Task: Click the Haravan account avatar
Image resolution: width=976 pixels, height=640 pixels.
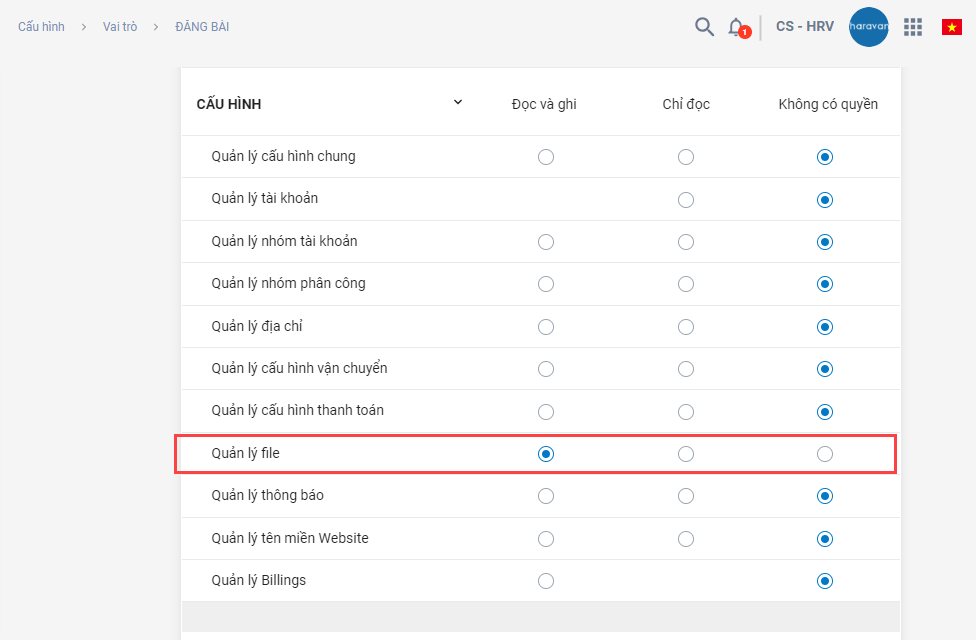Action: 868,27
